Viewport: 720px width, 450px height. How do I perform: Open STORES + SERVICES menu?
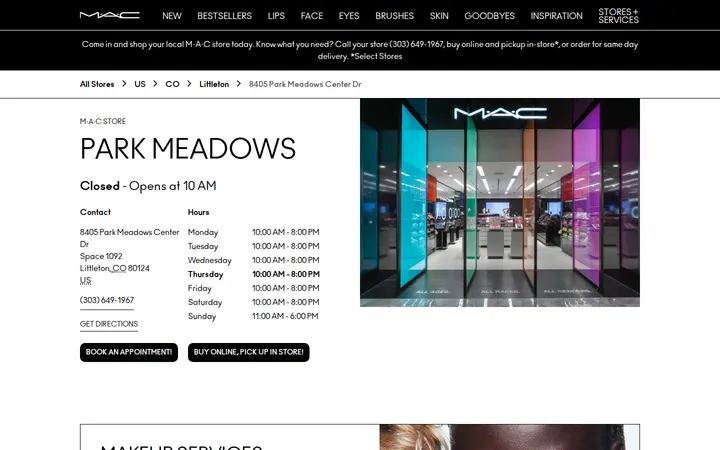(619, 16)
